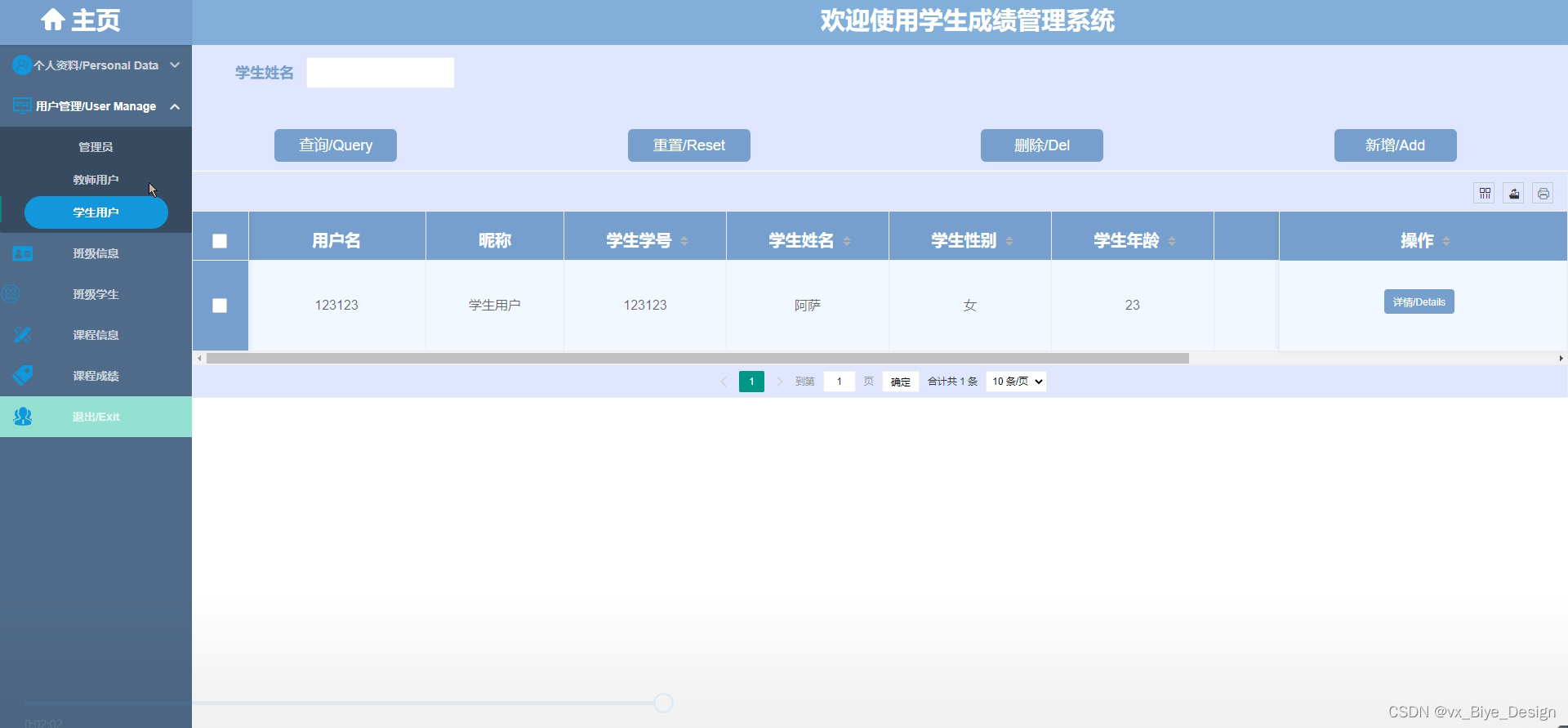This screenshot has width=1568, height=728.
Task: Select 教师用户 submenu item
Action: [96, 180]
